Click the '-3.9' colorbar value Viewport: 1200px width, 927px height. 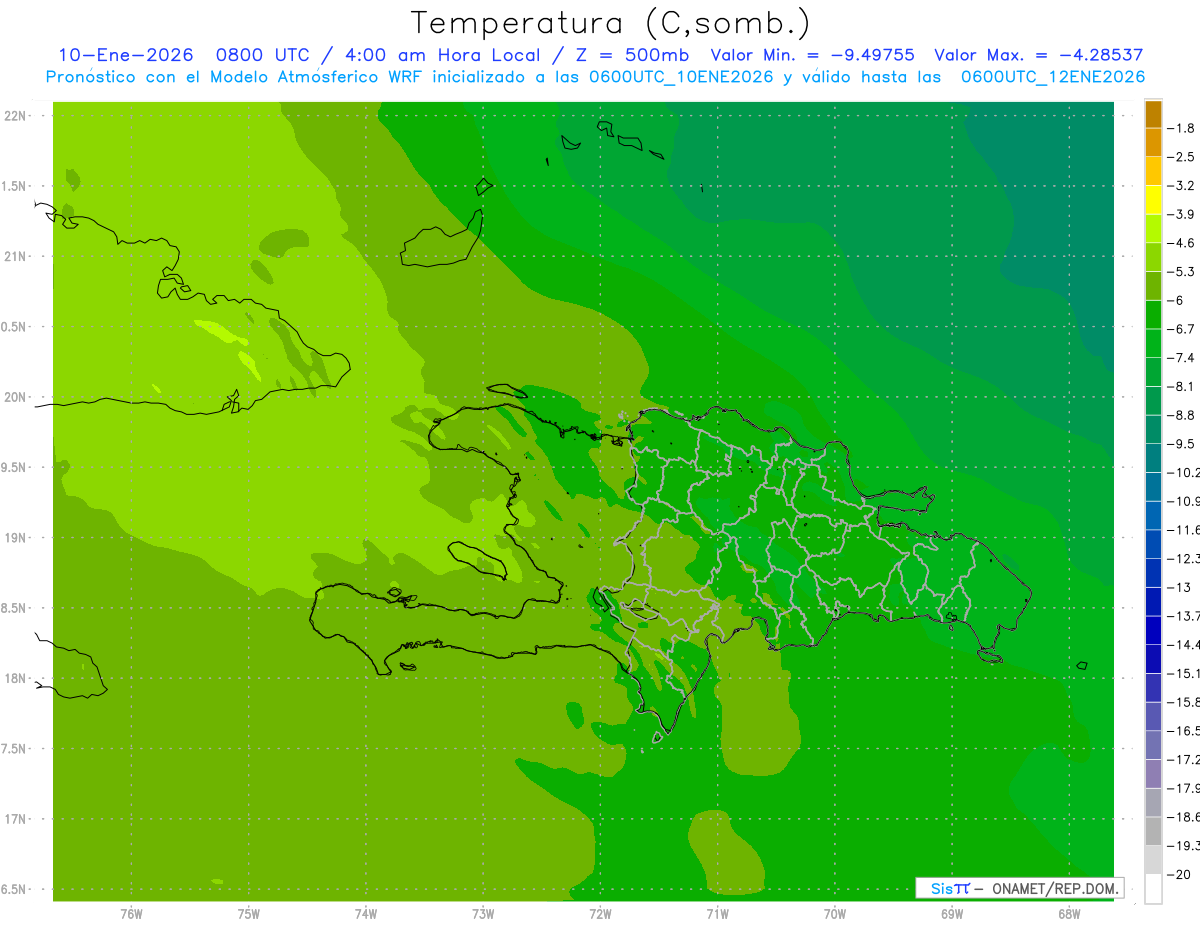(x=1182, y=214)
